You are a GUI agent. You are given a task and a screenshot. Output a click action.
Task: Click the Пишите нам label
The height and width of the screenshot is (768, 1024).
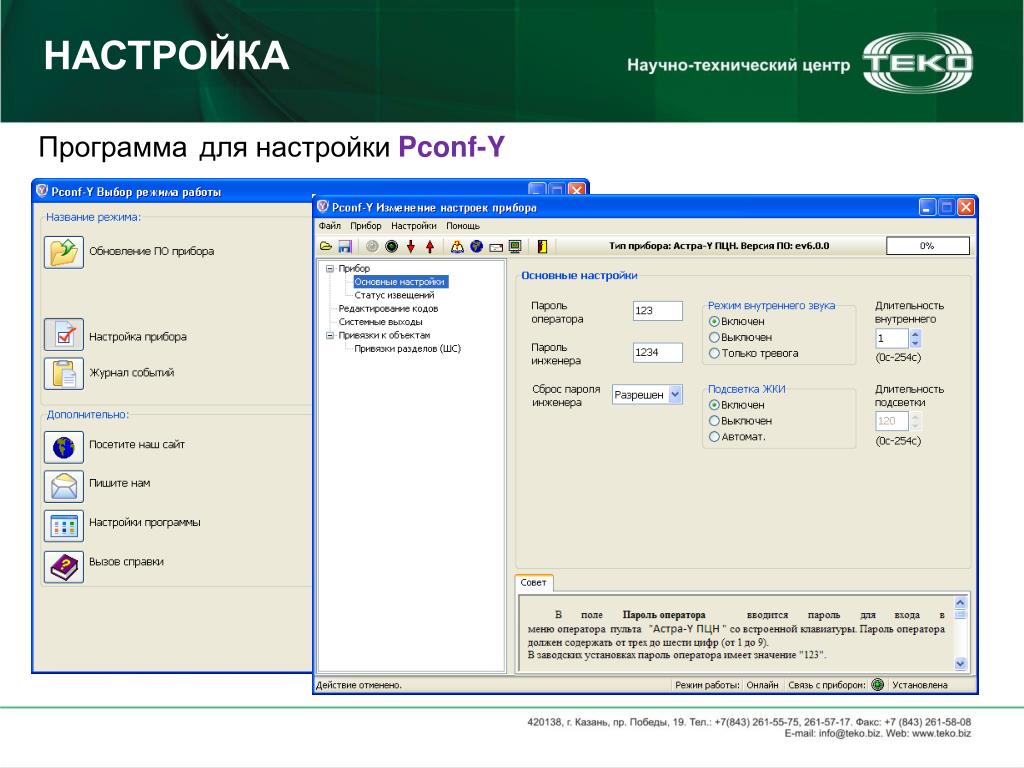click(120, 483)
